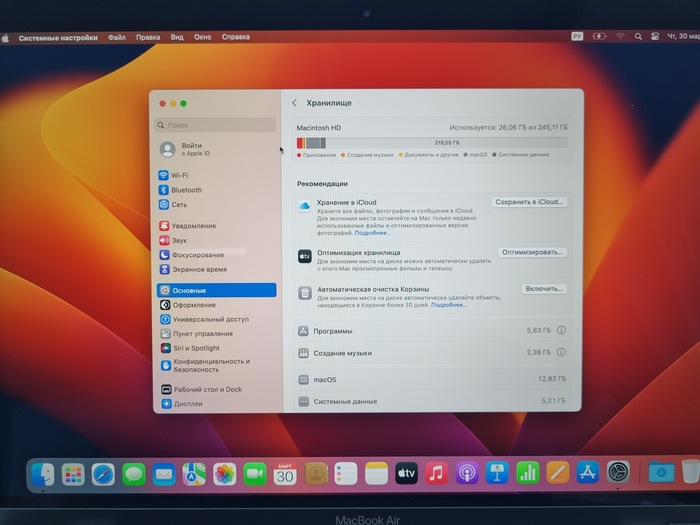
Task: Open Contacts app in Dock
Action: 316,473
